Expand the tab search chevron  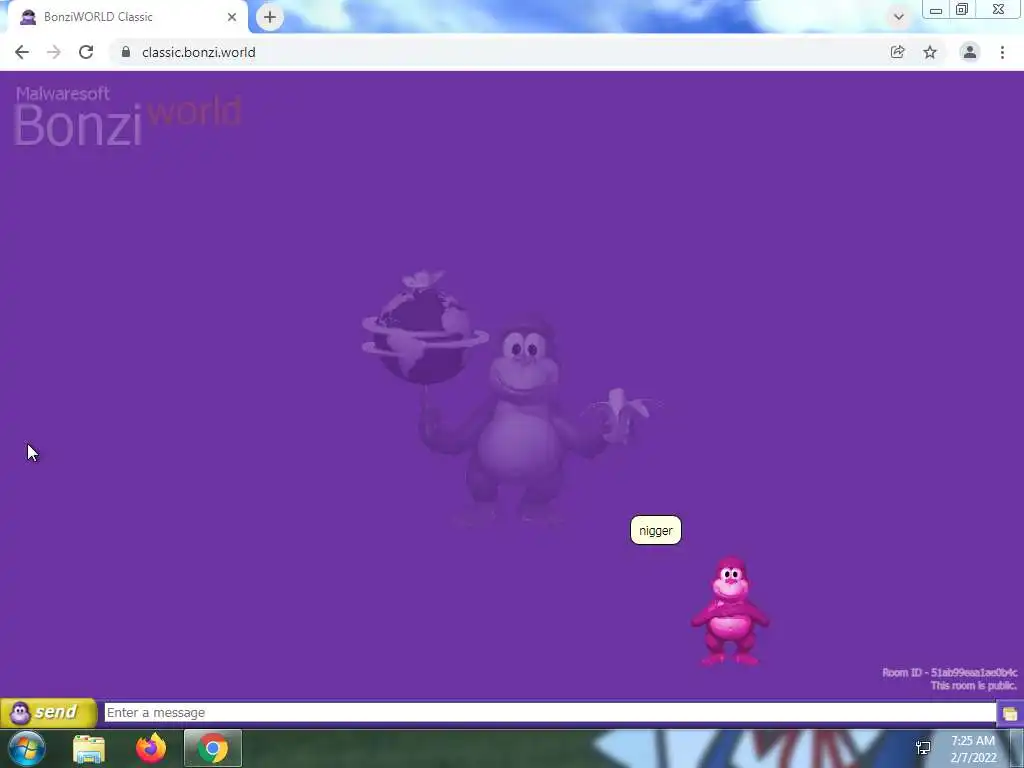pyautogui.click(x=899, y=17)
